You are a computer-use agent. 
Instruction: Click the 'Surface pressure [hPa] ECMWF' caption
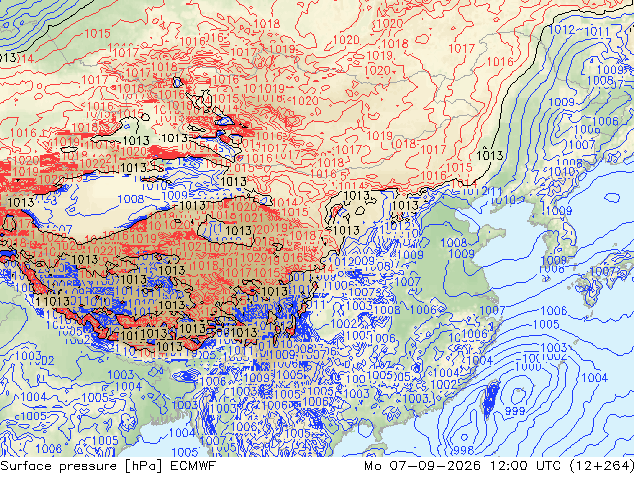point(108,466)
